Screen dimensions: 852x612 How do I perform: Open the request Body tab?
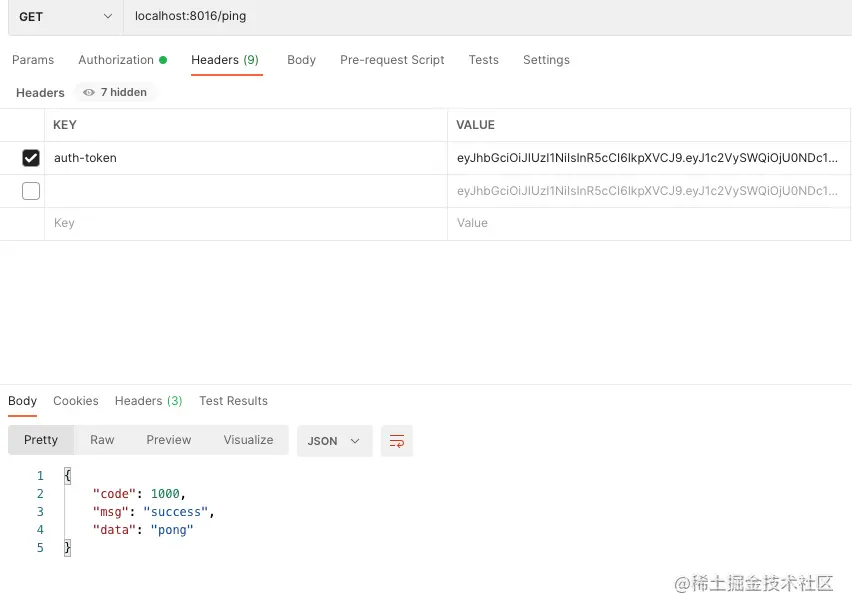click(x=302, y=60)
